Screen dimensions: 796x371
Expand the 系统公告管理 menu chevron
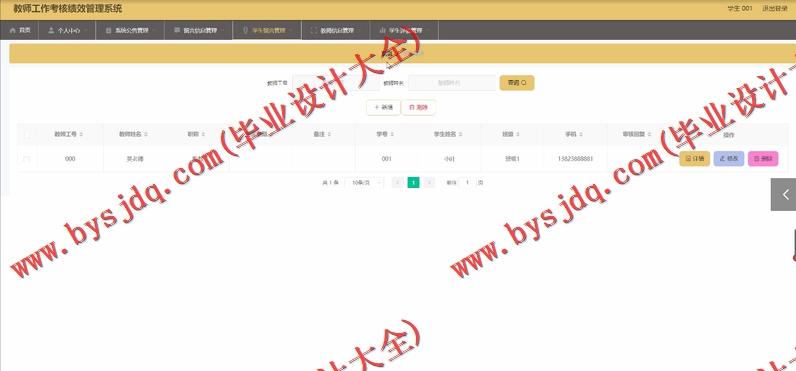(x=154, y=30)
